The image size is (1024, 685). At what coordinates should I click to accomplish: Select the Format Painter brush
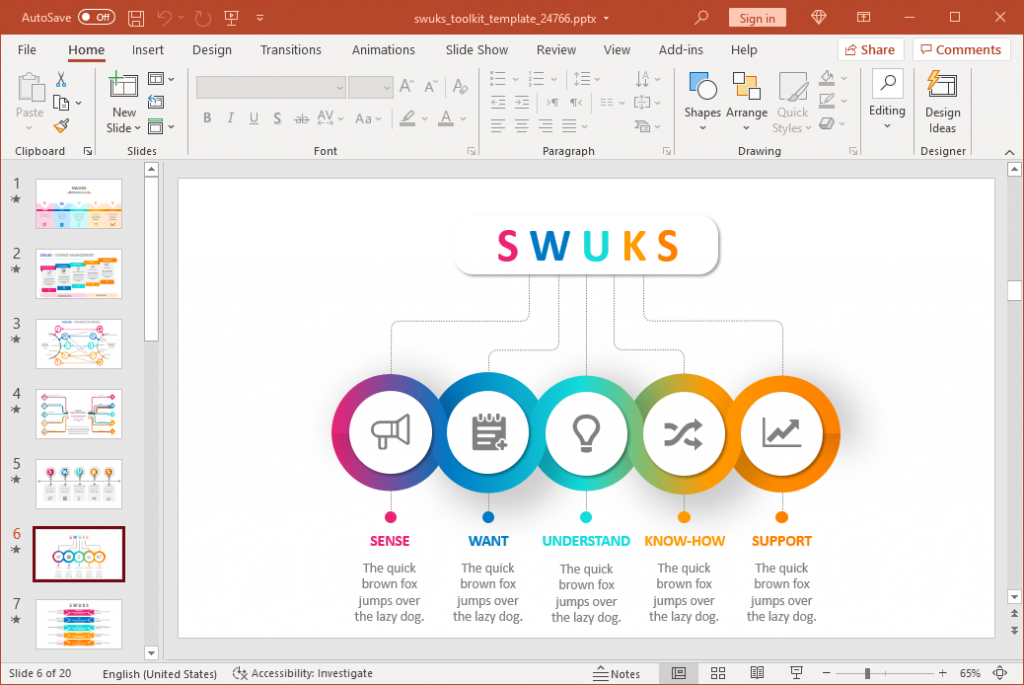tap(61, 125)
